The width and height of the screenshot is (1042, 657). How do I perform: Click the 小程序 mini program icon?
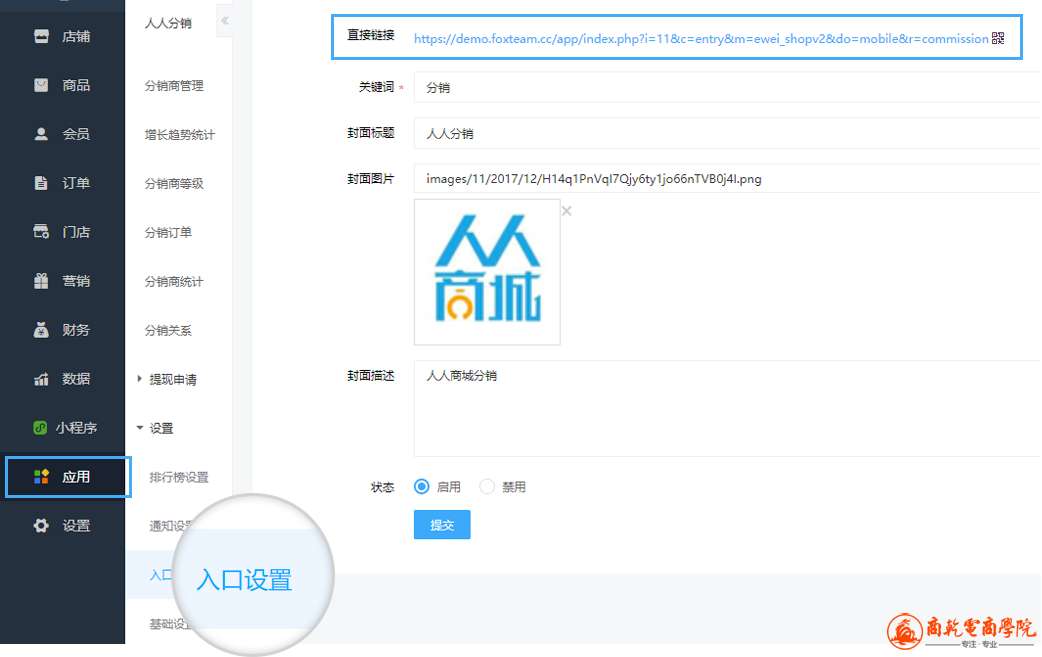tap(41, 428)
